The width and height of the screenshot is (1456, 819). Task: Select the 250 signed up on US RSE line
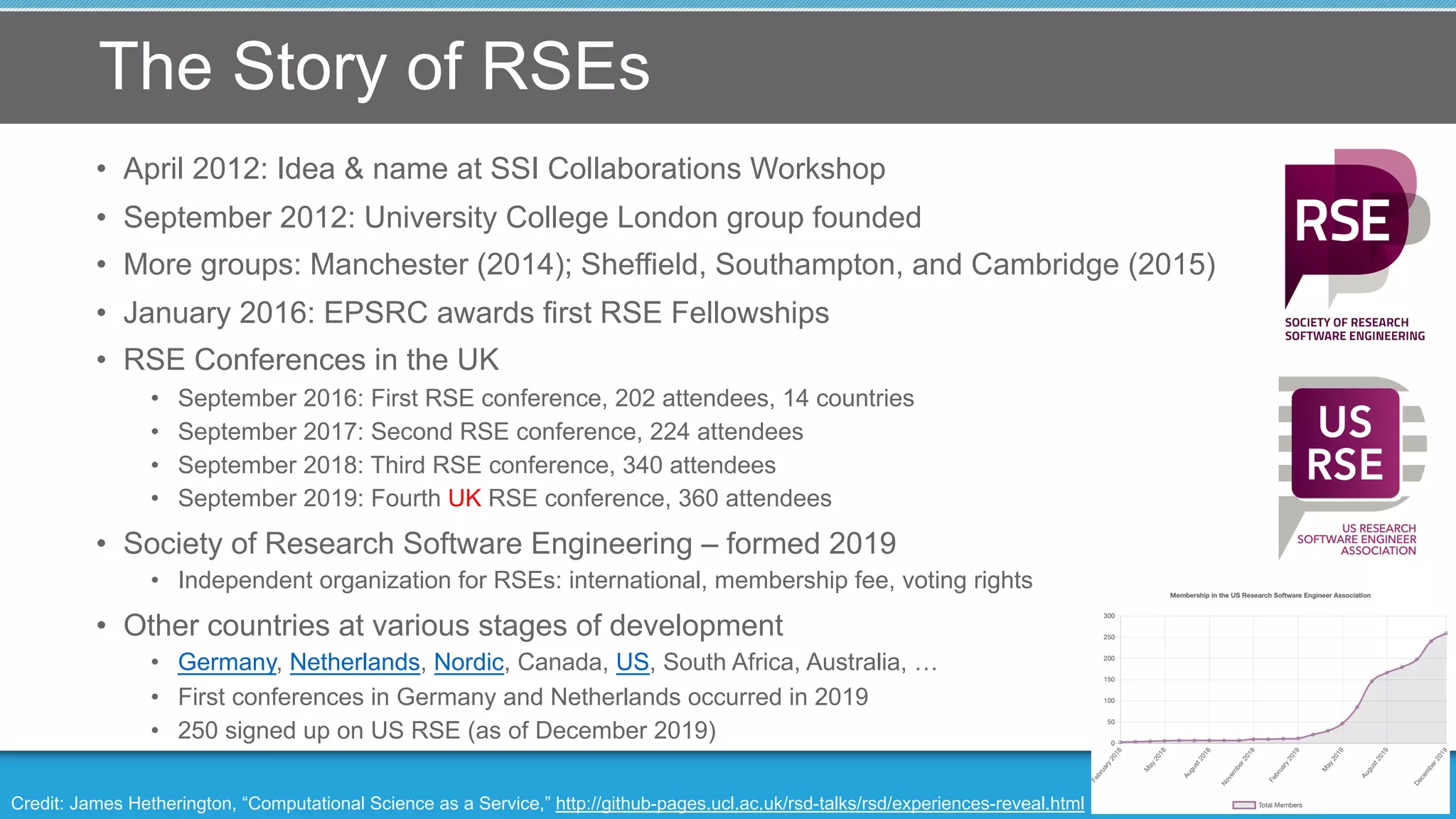446,731
